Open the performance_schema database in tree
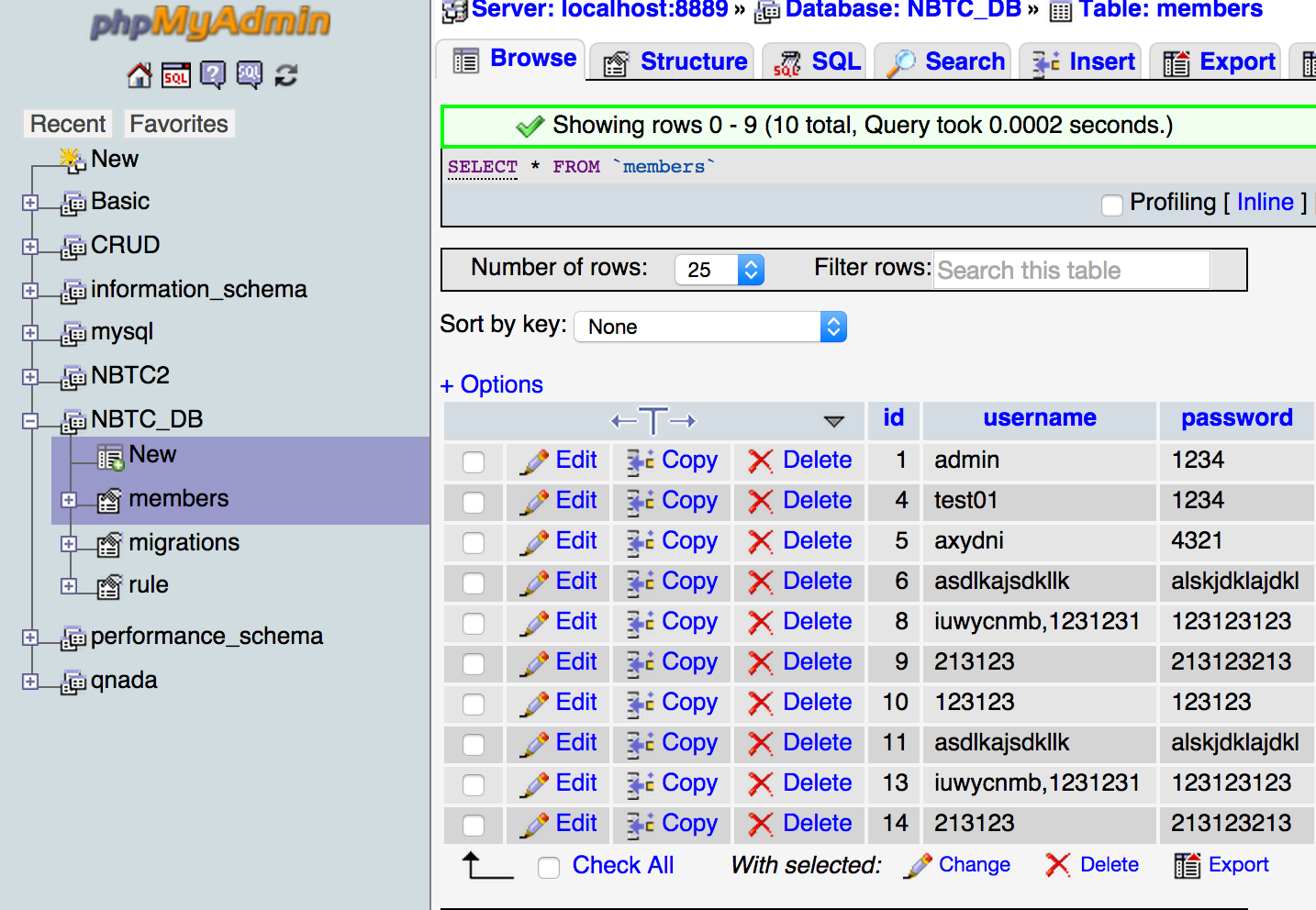This screenshot has width=1316, height=910. point(206,637)
